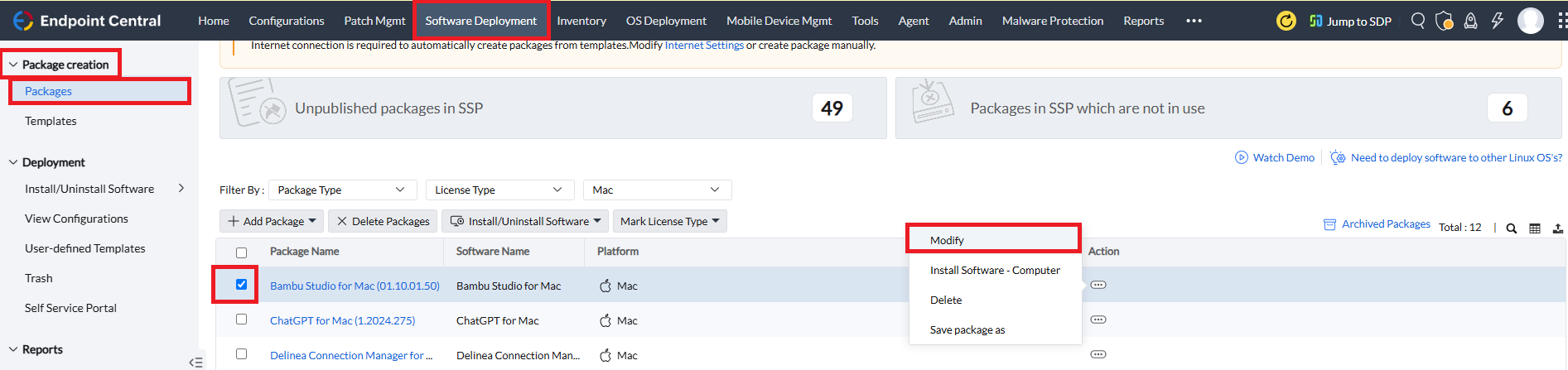This screenshot has width=1568, height=370.
Task: Tick the ChatGPT for Mac row checkbox
Action: pyautogui.click(x=241, y=320)
